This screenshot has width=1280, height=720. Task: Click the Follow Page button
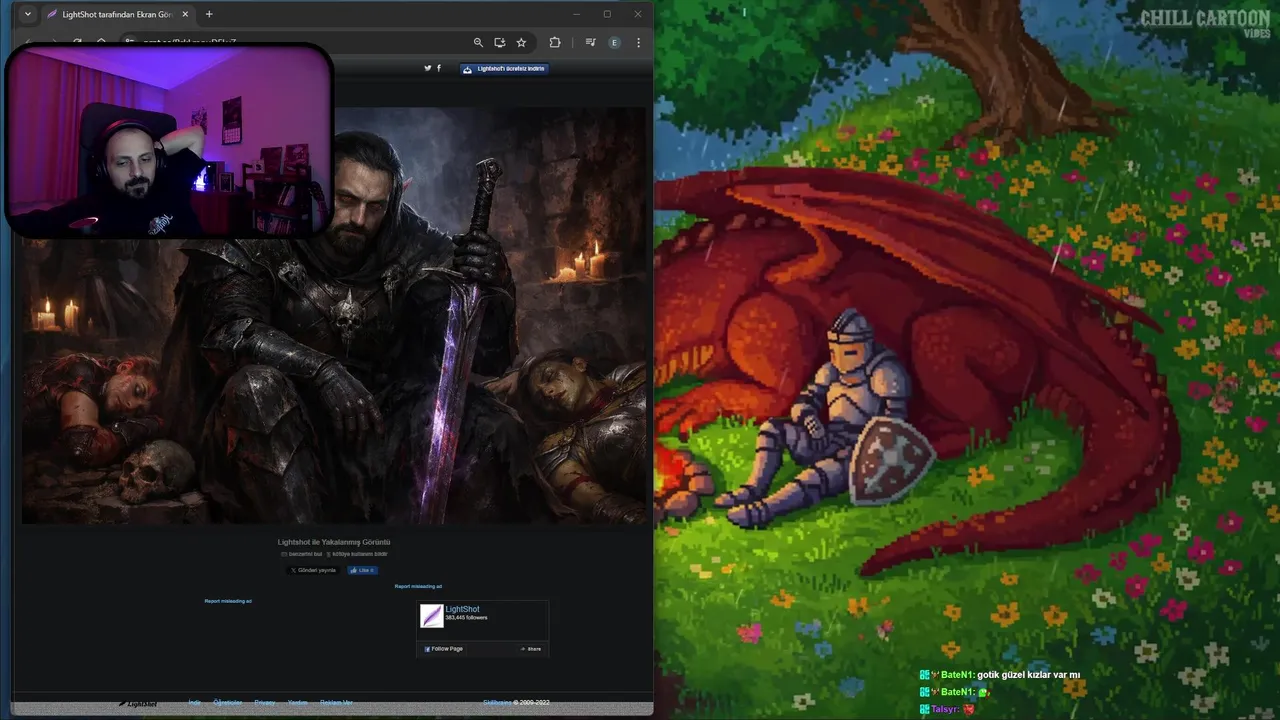443,649
